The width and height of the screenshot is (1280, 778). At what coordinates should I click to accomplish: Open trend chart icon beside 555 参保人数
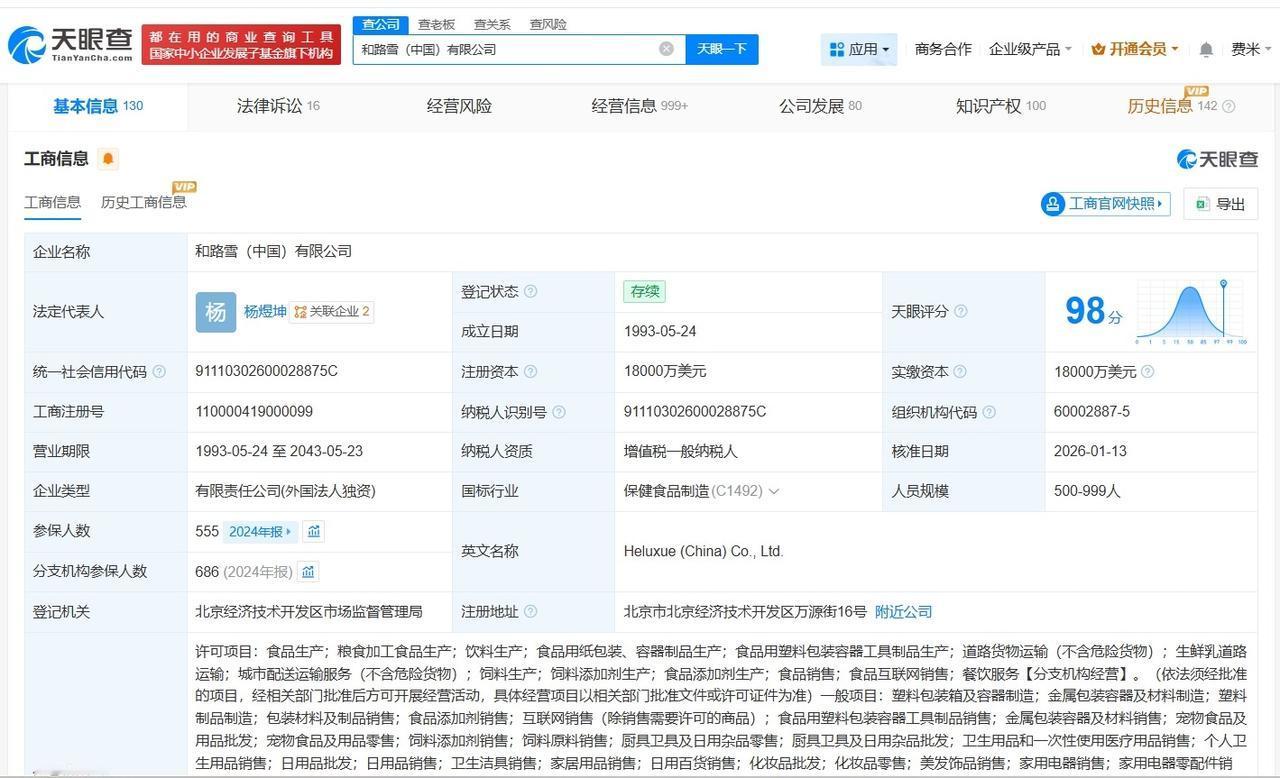click(314, 532)
